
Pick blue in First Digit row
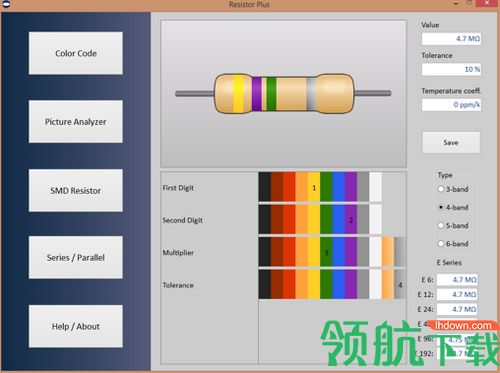pyautogui.click(x=339, y=187)
